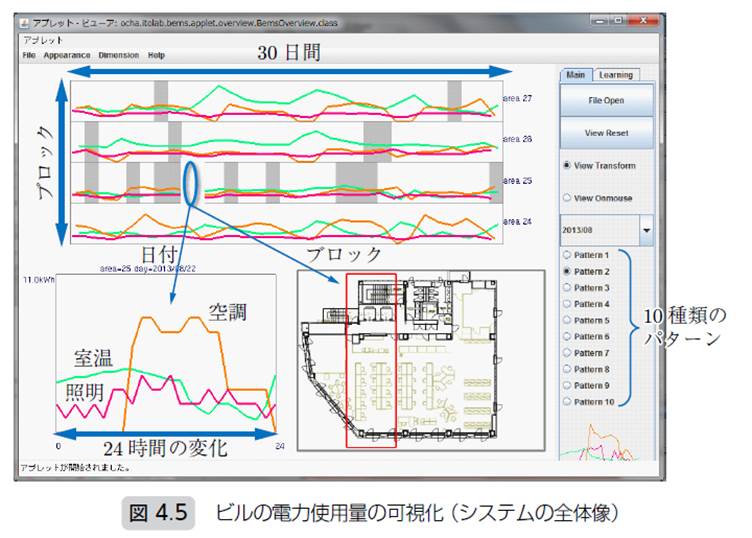Select the Pattern 10 radio button

(567, 402)
